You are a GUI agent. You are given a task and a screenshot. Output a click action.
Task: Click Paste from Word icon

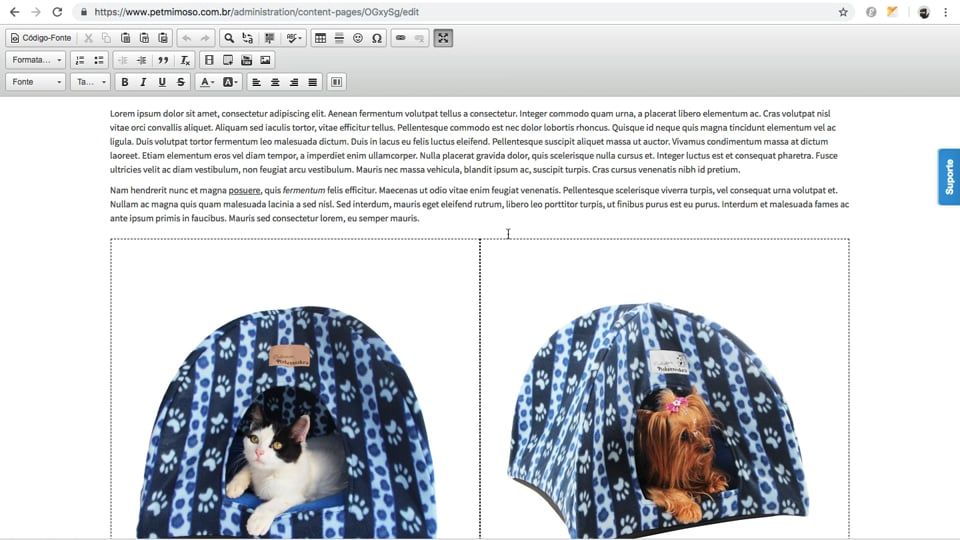pyautogui.click(x=163, y=38)
